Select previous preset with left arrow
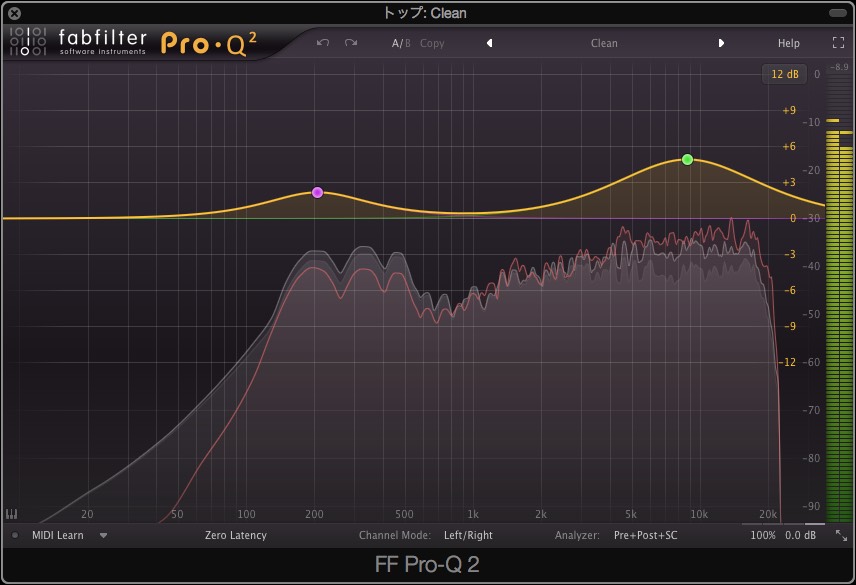 pos(490,43)
